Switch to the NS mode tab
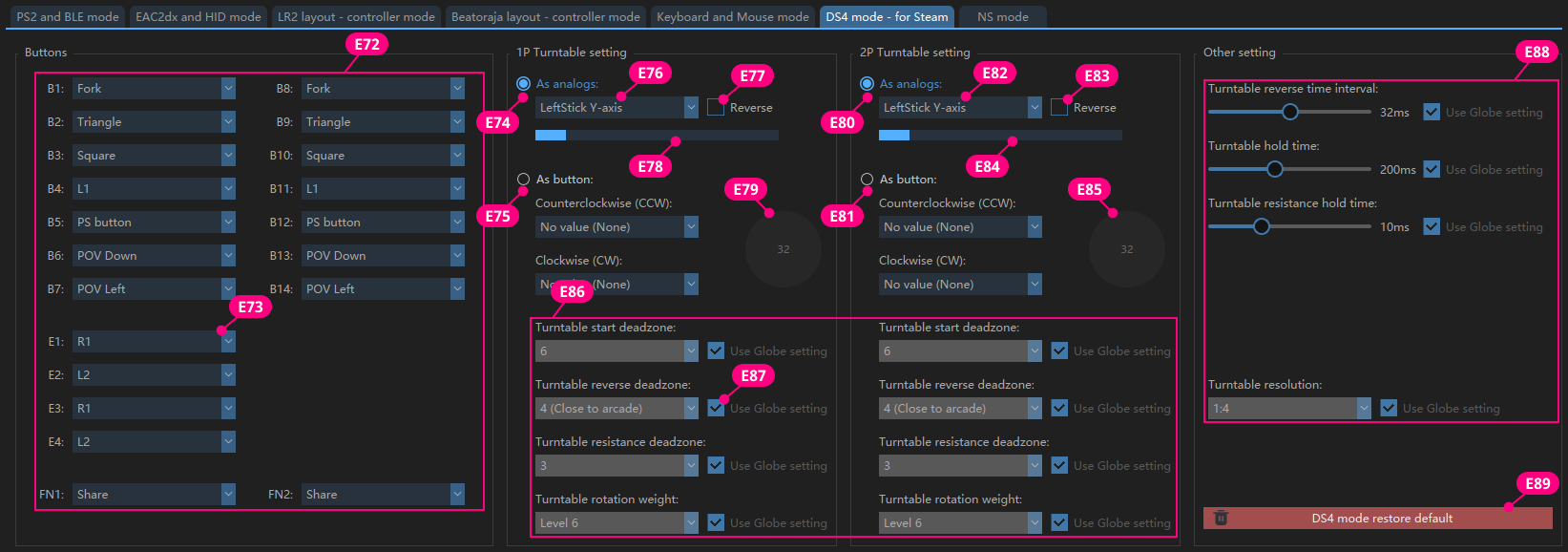This screenshot has height=552, width=1568. tap(1002, 17)
